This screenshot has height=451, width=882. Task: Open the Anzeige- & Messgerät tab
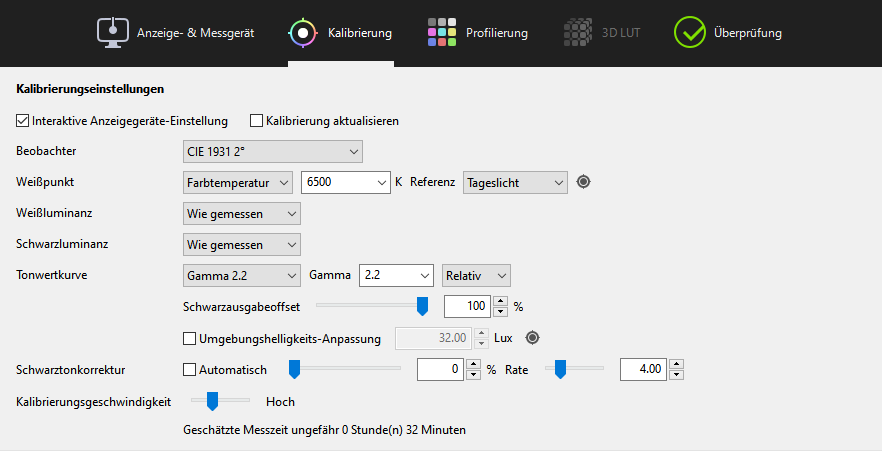(x=176, y=33)
